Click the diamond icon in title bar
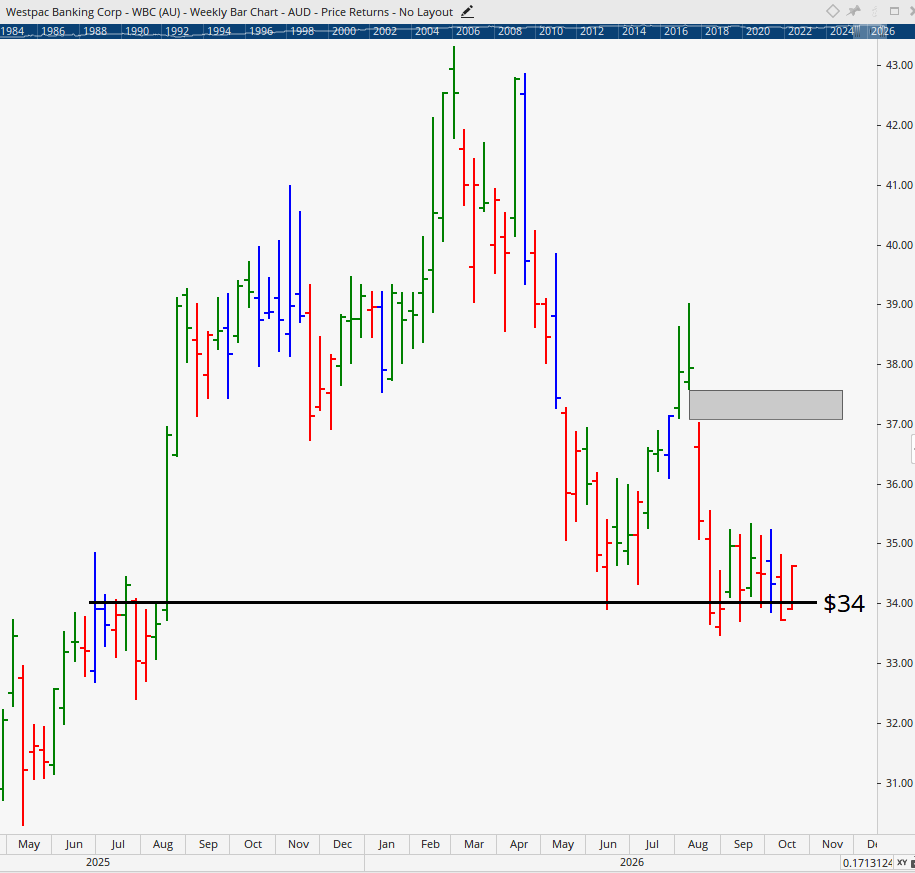The image size is (915, 873). pyautogui.click(x=833, y=11)
